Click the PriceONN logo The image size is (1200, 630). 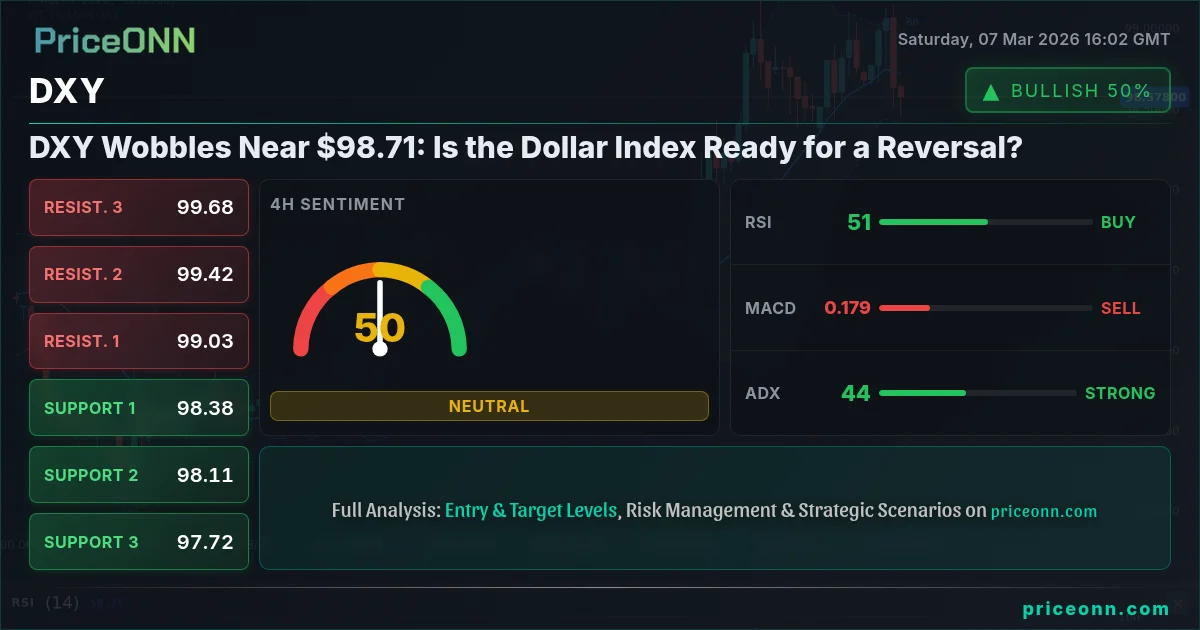pyautogui.click(x=115, y=40)
